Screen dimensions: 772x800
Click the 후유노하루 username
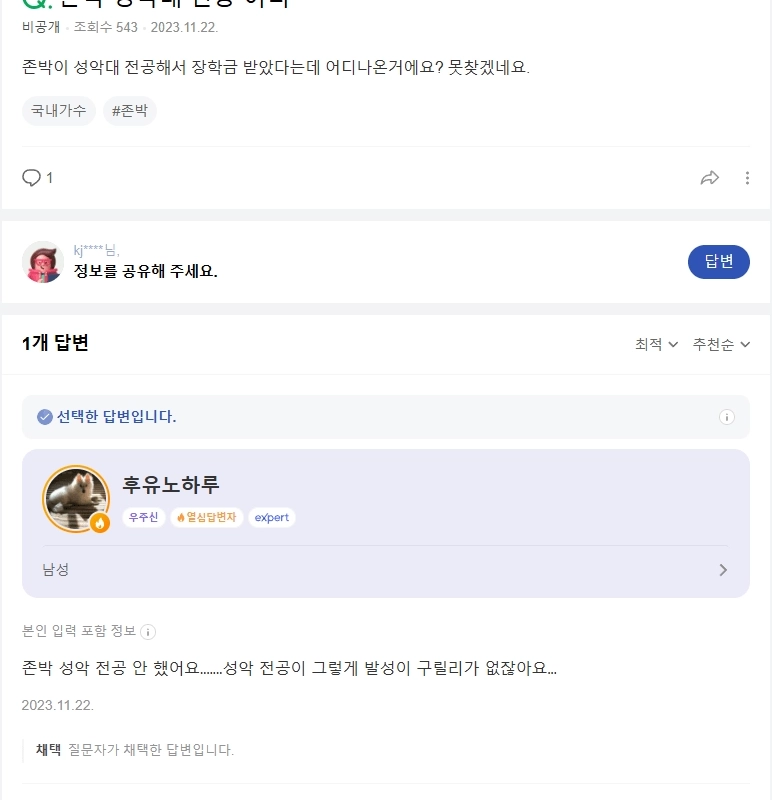(170, 485)
